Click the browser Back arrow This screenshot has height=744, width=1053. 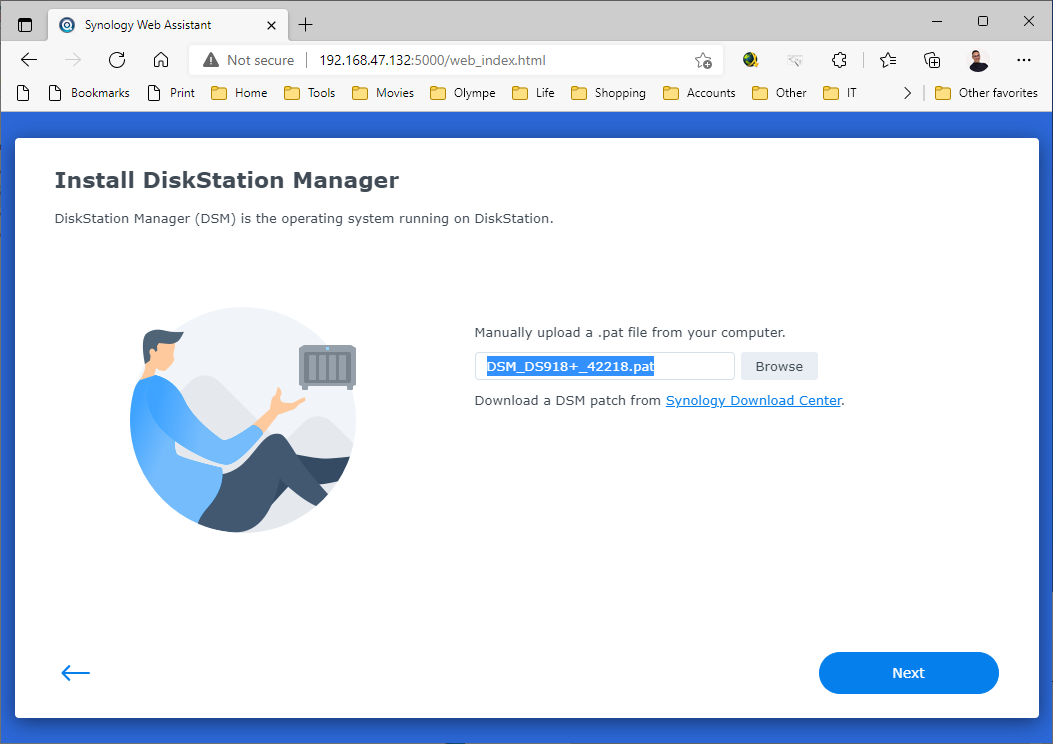[29, 60]
